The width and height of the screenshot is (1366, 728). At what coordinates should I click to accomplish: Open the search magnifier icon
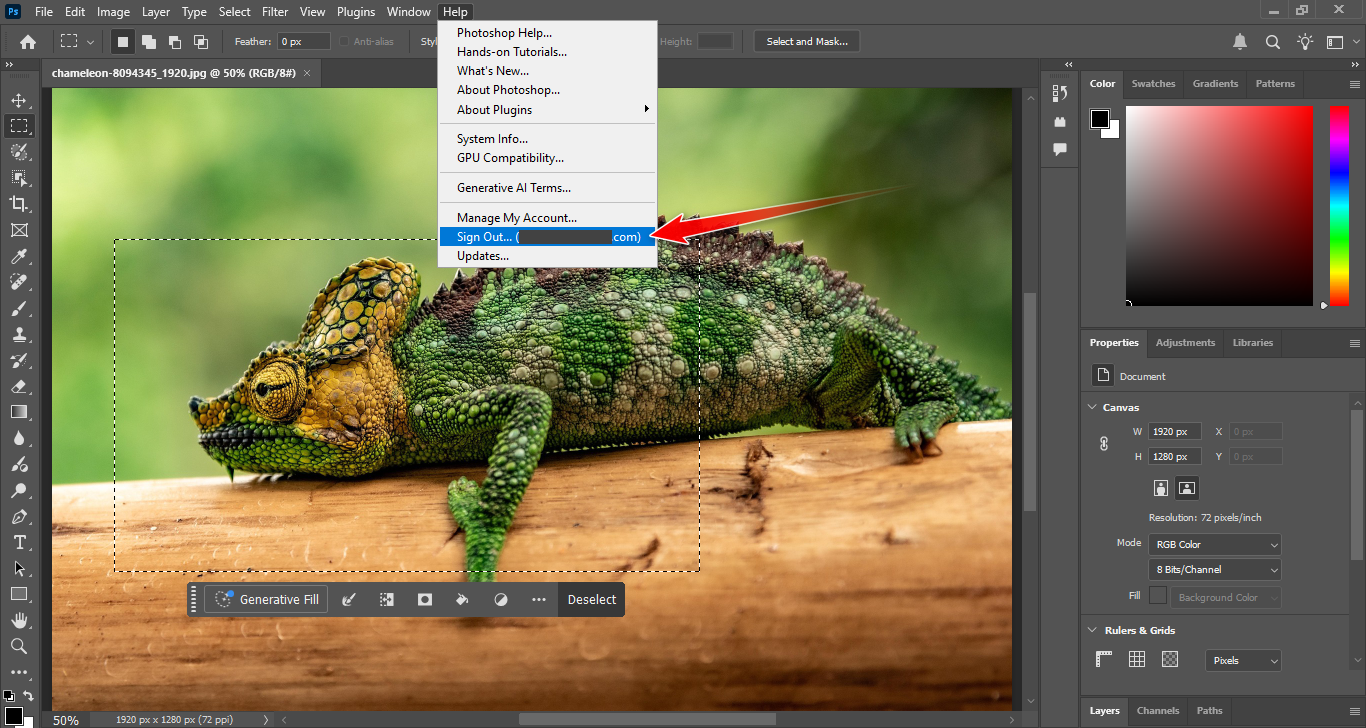click(x=1273, y=42)
